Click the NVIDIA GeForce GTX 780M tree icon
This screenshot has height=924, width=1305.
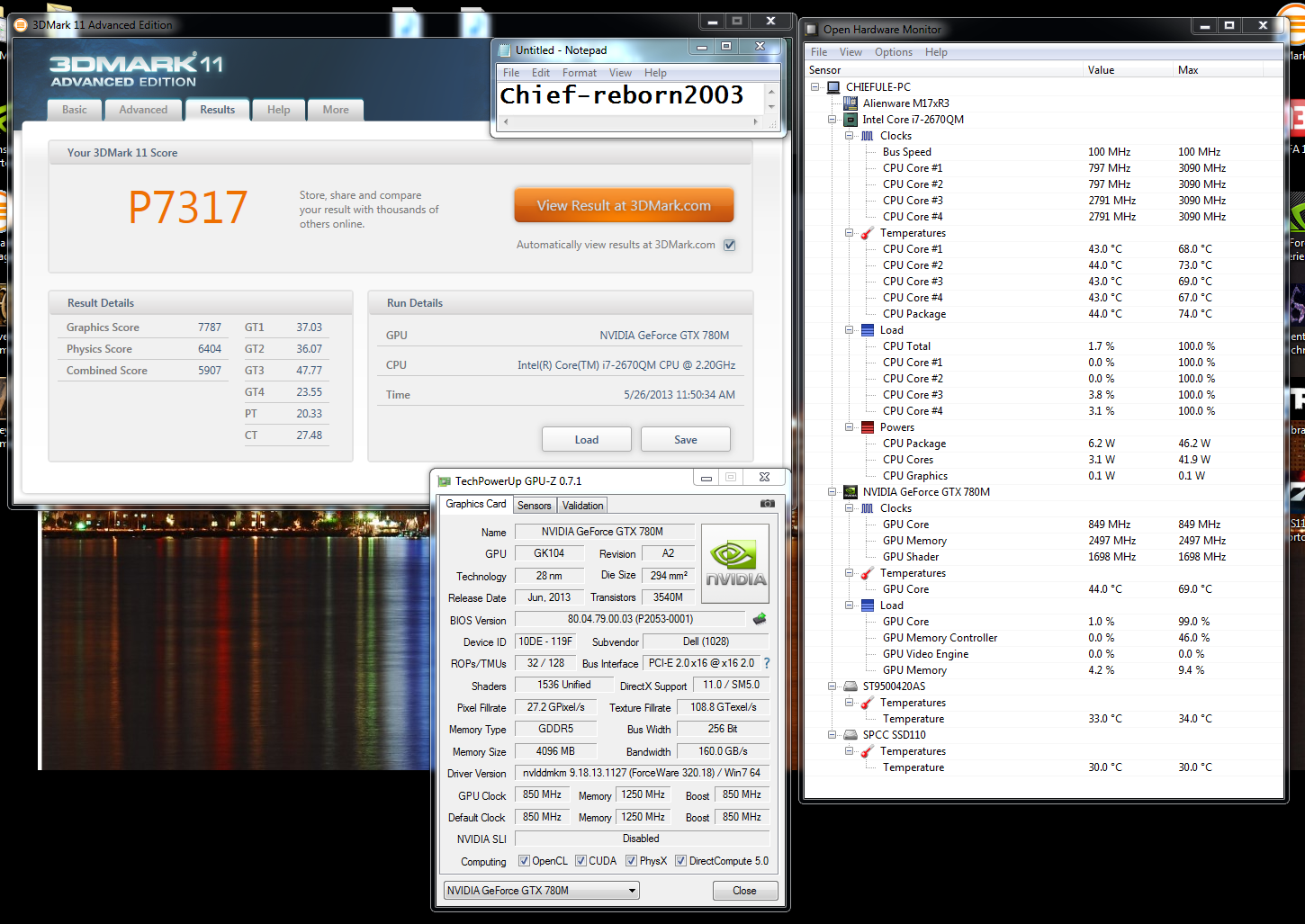(850, 492)
